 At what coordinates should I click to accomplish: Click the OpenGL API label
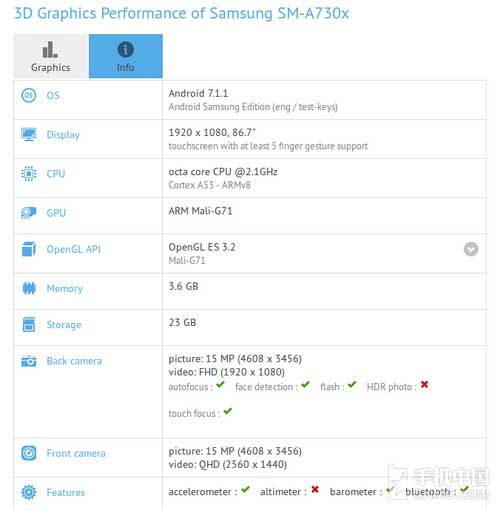tap(74, 249)
